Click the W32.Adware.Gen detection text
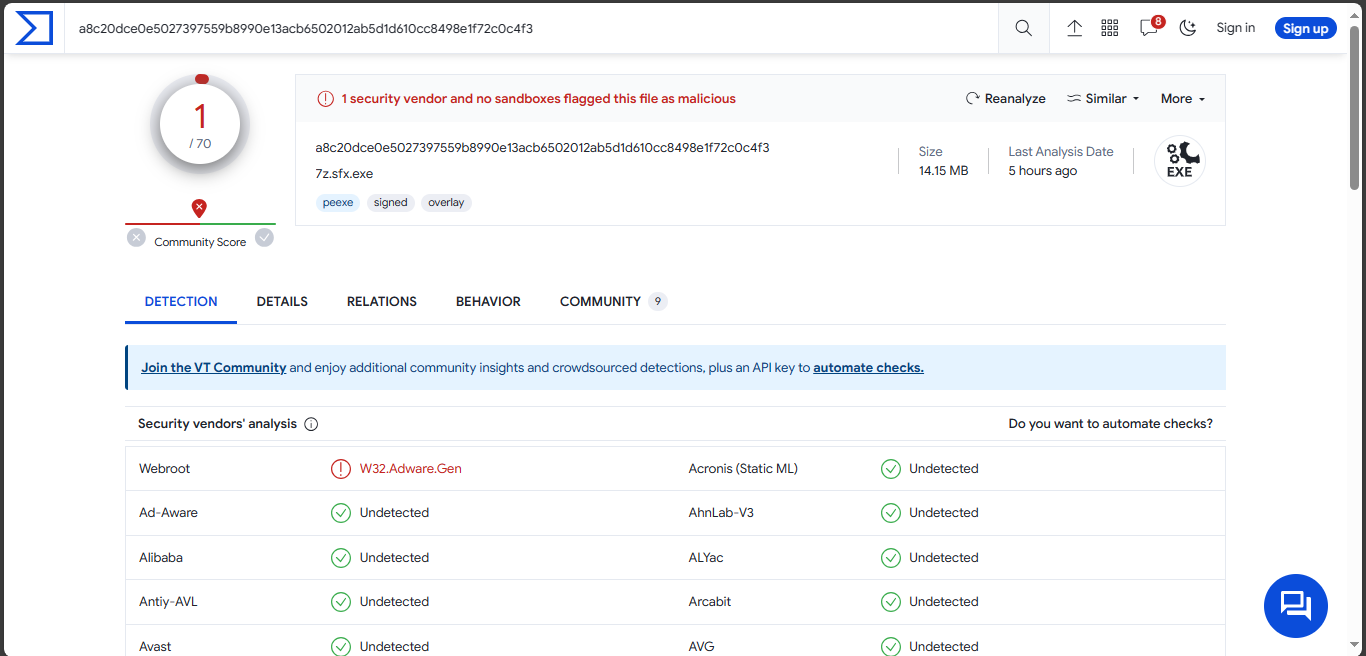The height and width of the screenshot is (656, 1366). coord(411,468)
